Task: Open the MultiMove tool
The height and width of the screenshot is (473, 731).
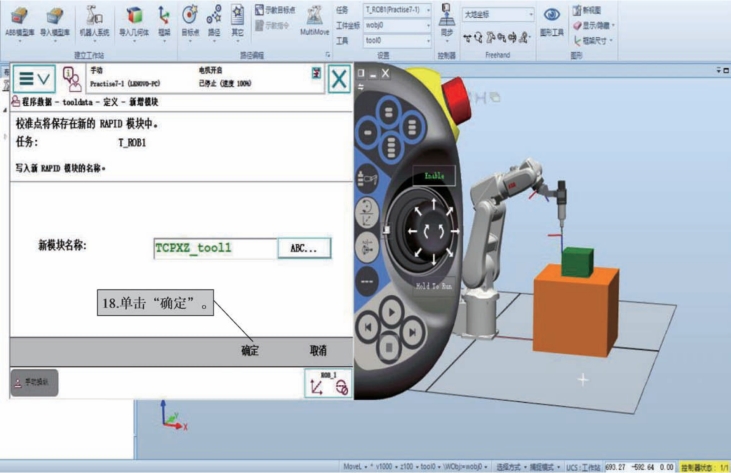Action: click(315, 21)
